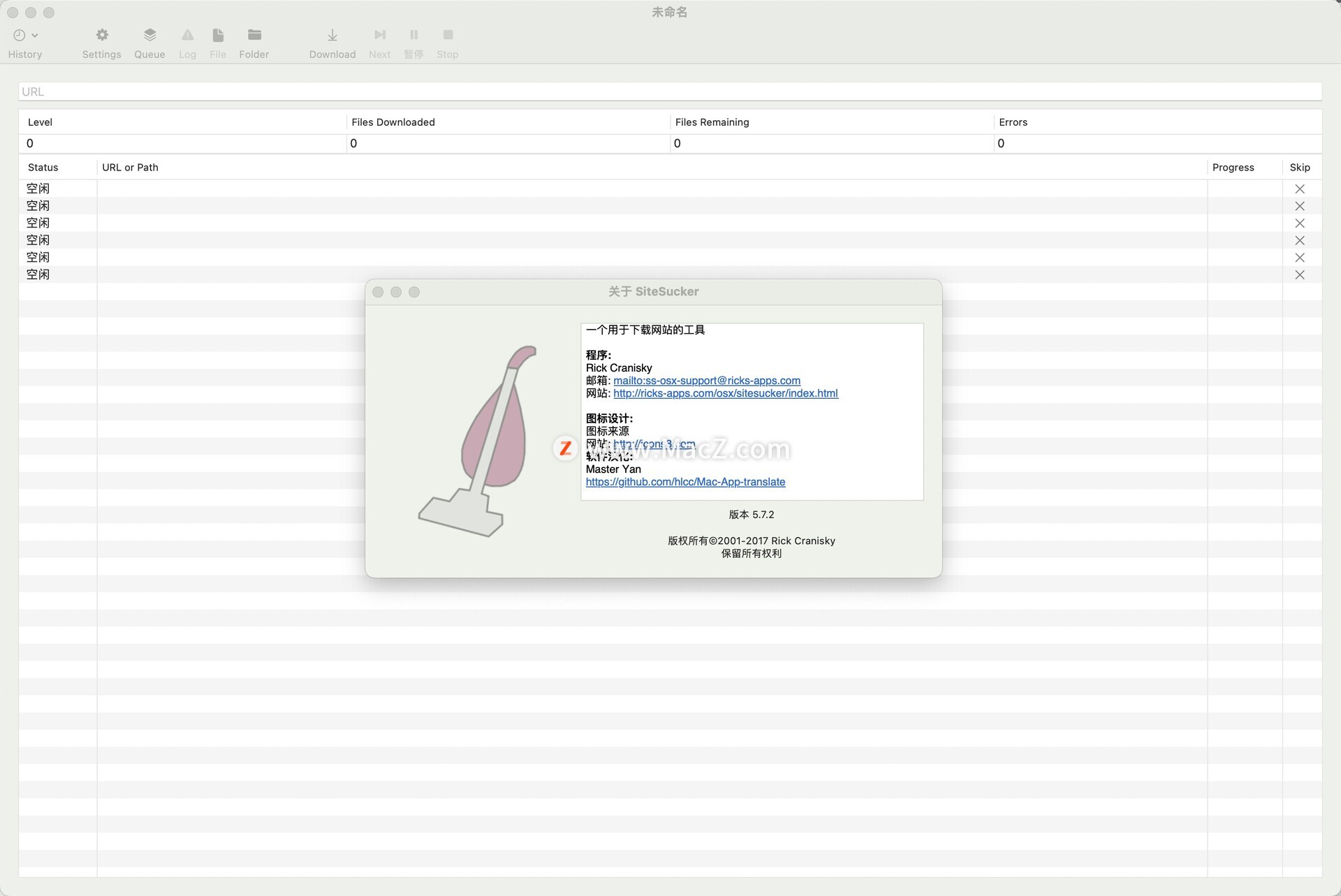This screenshot has height=896, width=1341.
Task: Open the Queue stack icon
Action: coord(149,35)
